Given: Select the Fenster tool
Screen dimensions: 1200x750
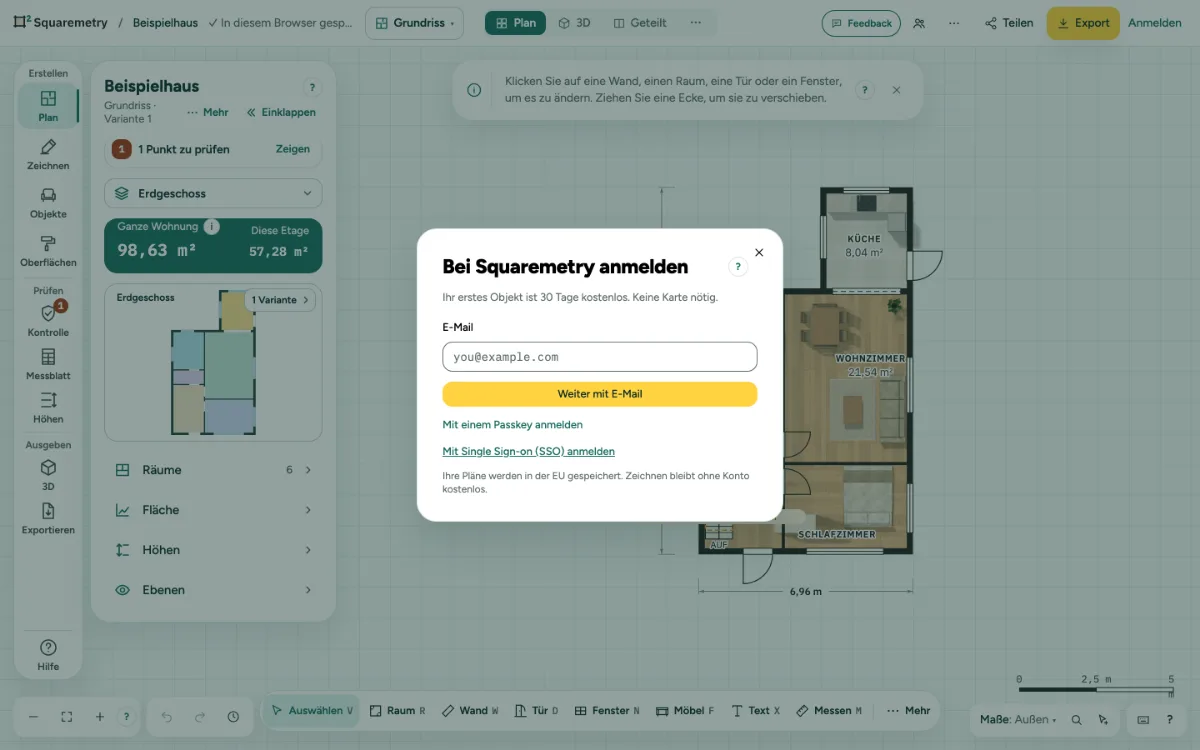Looking at the screenshot, I should pyautogui.click(x=607, y=711).
